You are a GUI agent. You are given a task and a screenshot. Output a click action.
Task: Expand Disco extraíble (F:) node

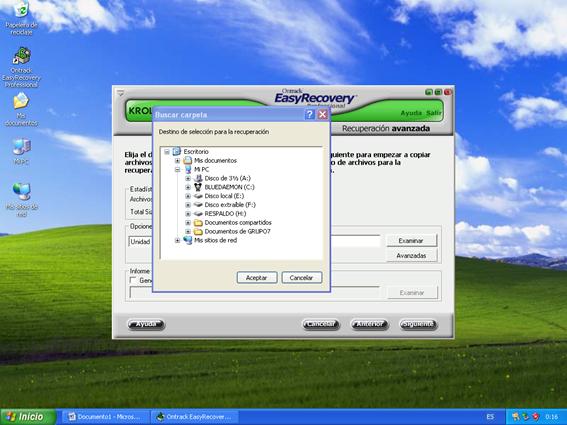[188, 205]
